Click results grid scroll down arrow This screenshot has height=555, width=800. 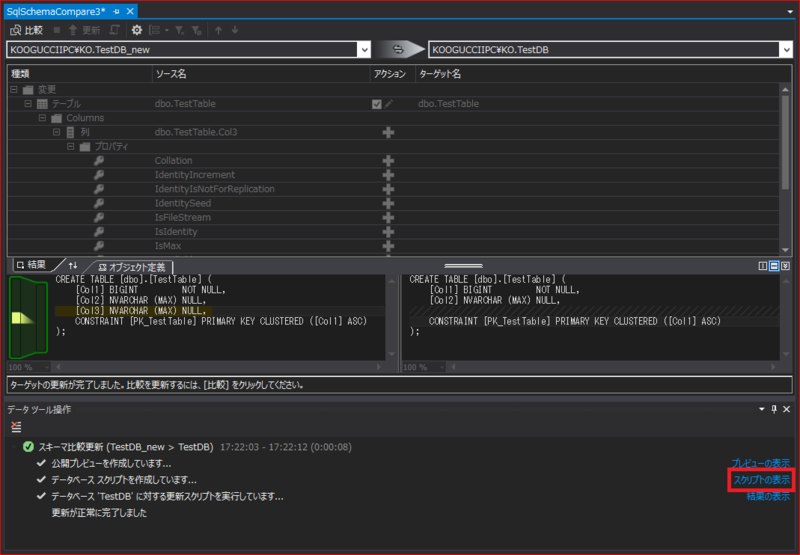(x=785, y=249)
